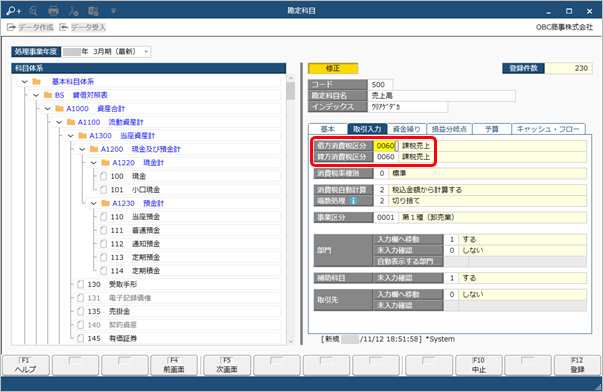Click the F10 中止 button

(x=479, y=365)
